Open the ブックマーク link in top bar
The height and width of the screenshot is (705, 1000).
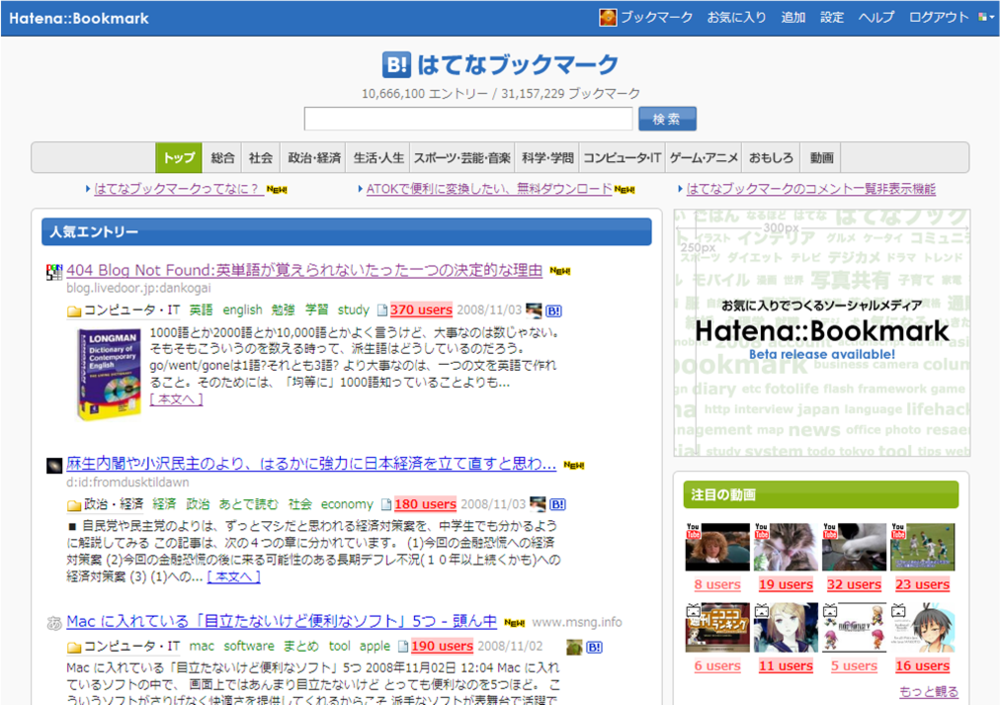tap(657, 17)
